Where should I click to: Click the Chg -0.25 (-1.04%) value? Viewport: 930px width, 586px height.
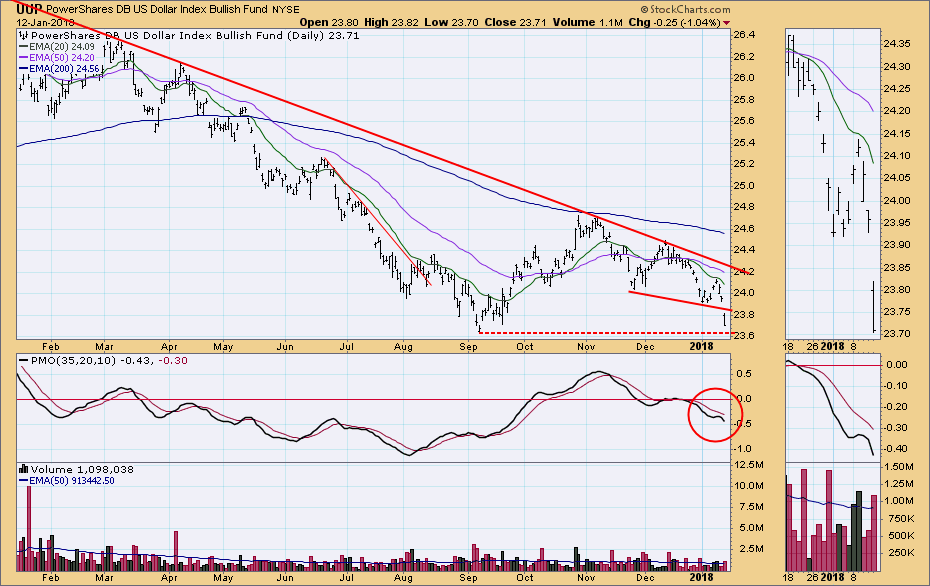pyautogui.click(x=674, y=23)
